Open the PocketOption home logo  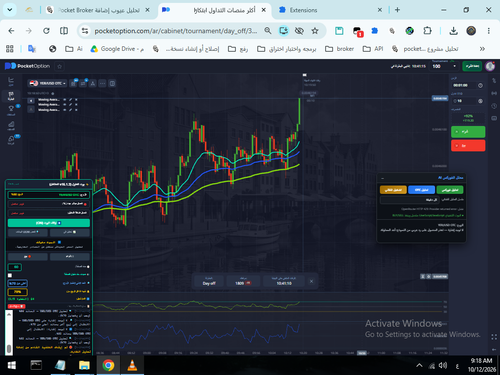click(27, 66)
